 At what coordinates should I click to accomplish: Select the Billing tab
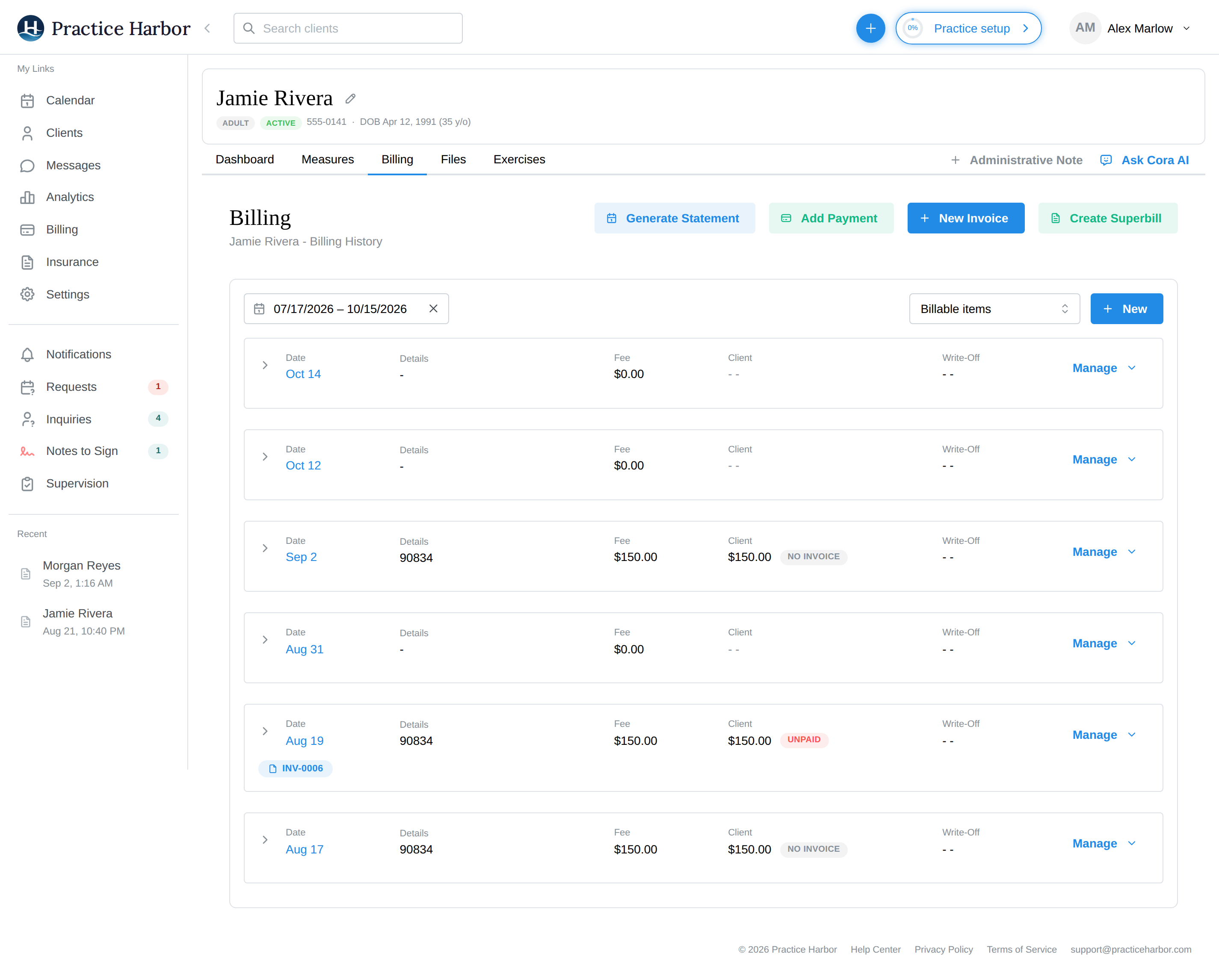[397, 159]
